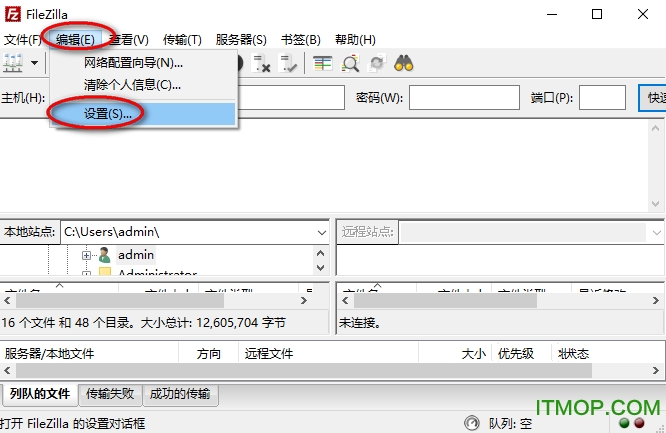Image resolution: width=666 pixels, height=433 pixels.
Task: Select the admin folder in local tree
Action: pyautogui.click(x=136, y=255)
